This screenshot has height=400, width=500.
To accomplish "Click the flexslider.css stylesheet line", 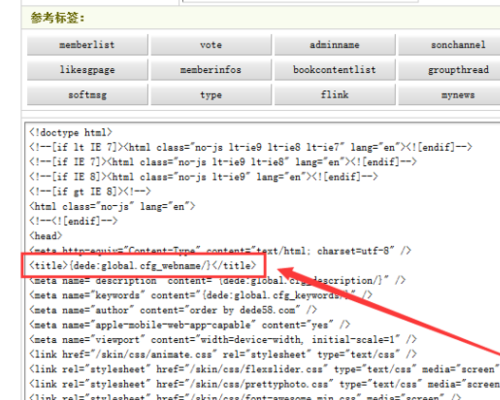I will coord(263,369).
